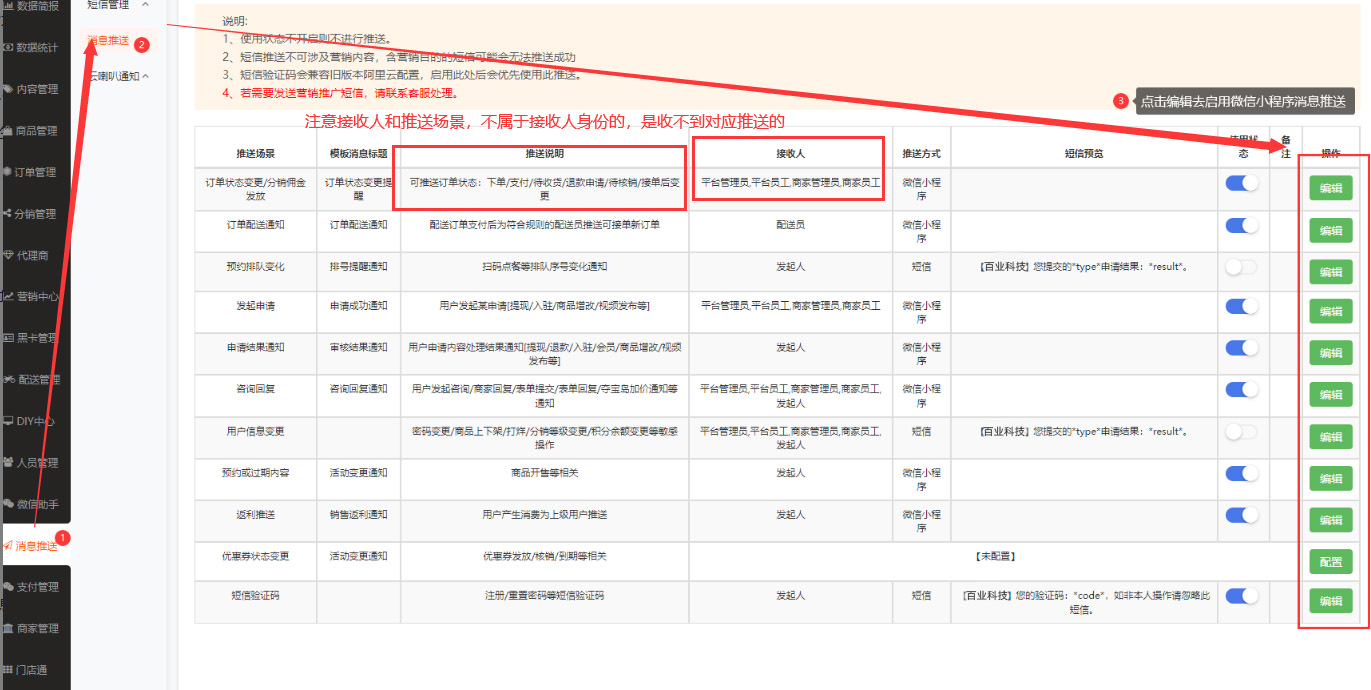
Task: Select 分销管理 in the left sidebar
Action: [x=36, y=214]
